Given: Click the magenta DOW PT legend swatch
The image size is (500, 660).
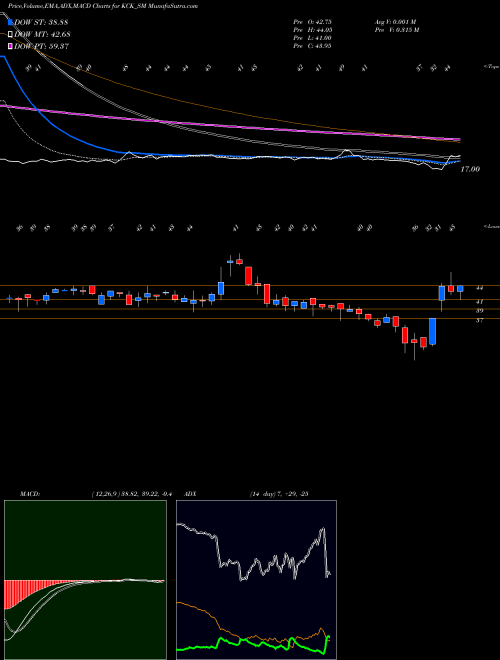Looking at the screenshot, I should click(x=10, y=46).
